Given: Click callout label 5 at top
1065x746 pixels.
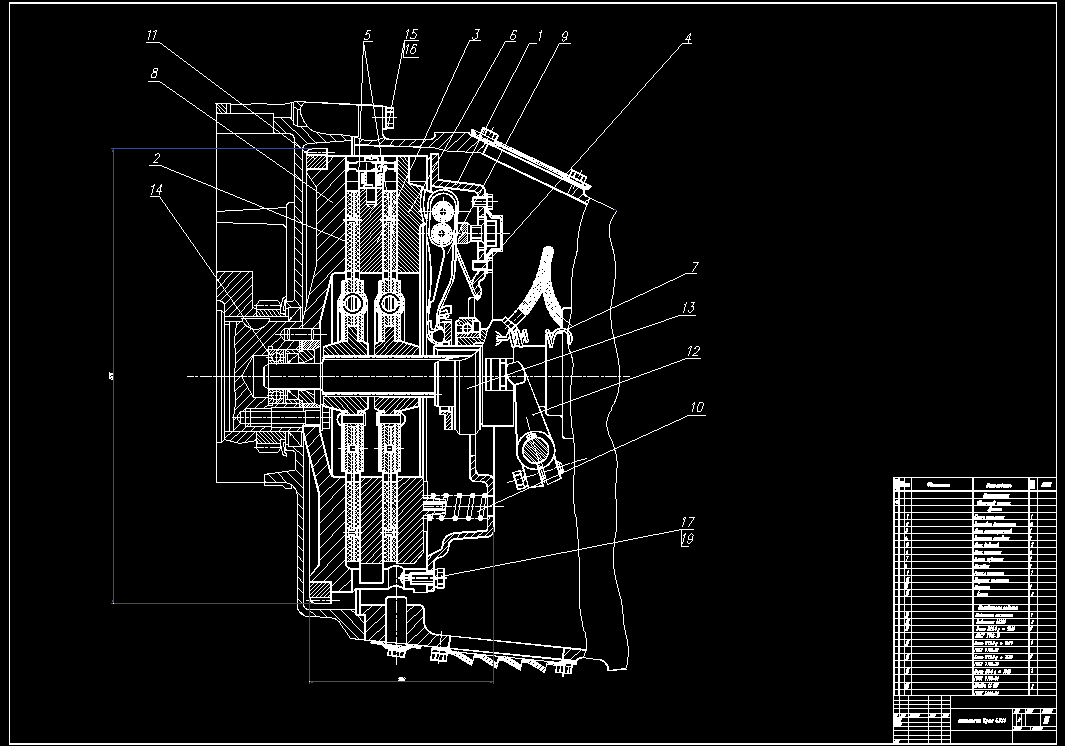Looking at the screenshot, I should click(x=367, y=35).
